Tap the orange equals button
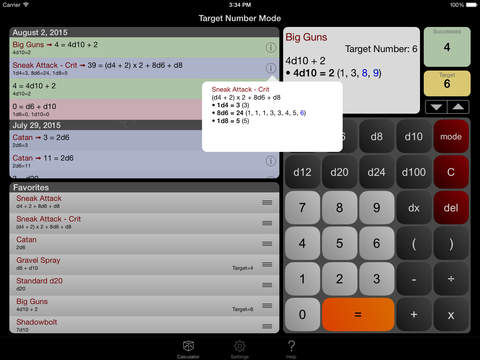Screen dimensions: 480x360 pyautogui.click(x=358, y=315)
